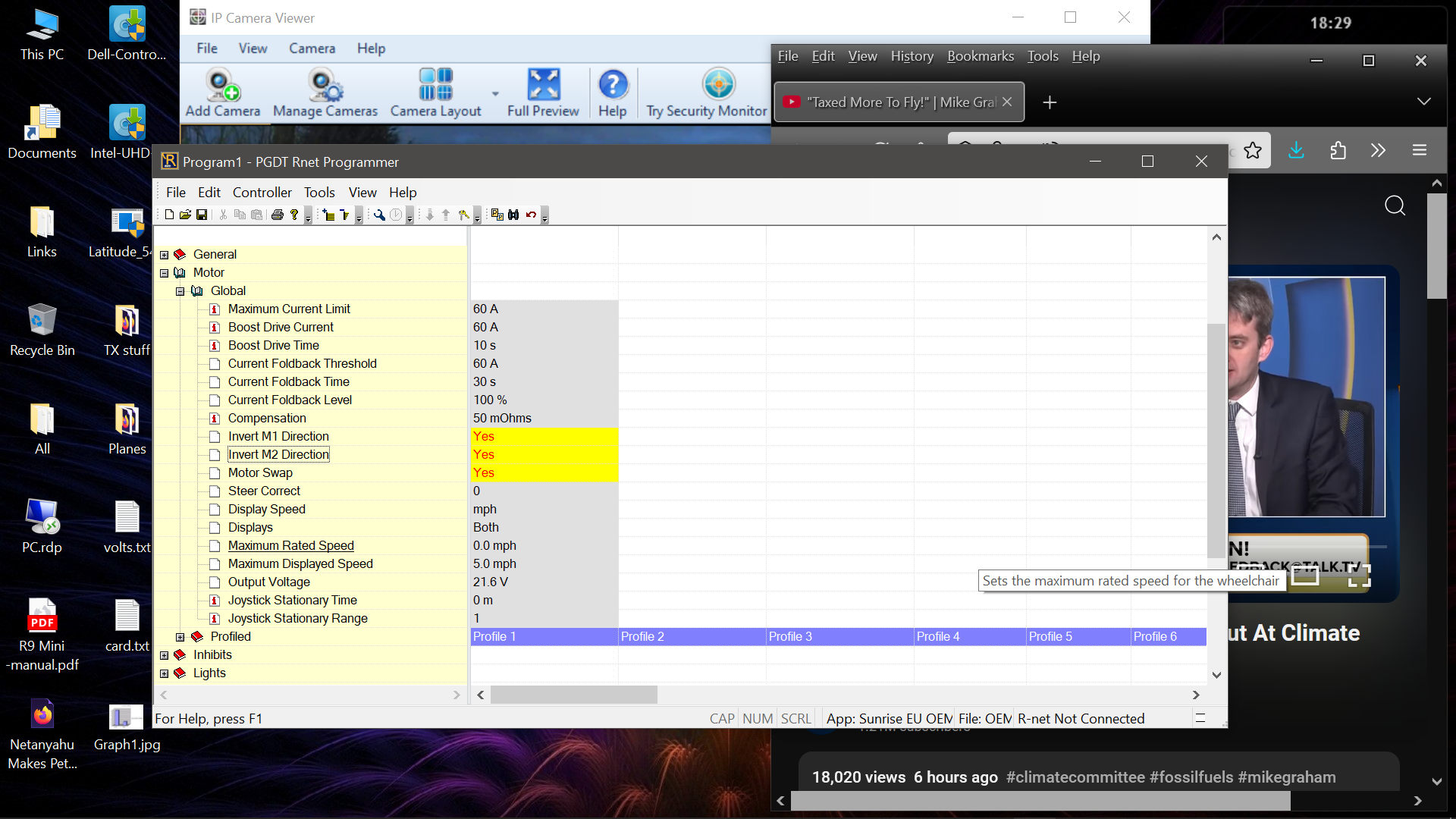
Task: Toggle the Motor Swap Yes value
Action: tap(543, 472)
